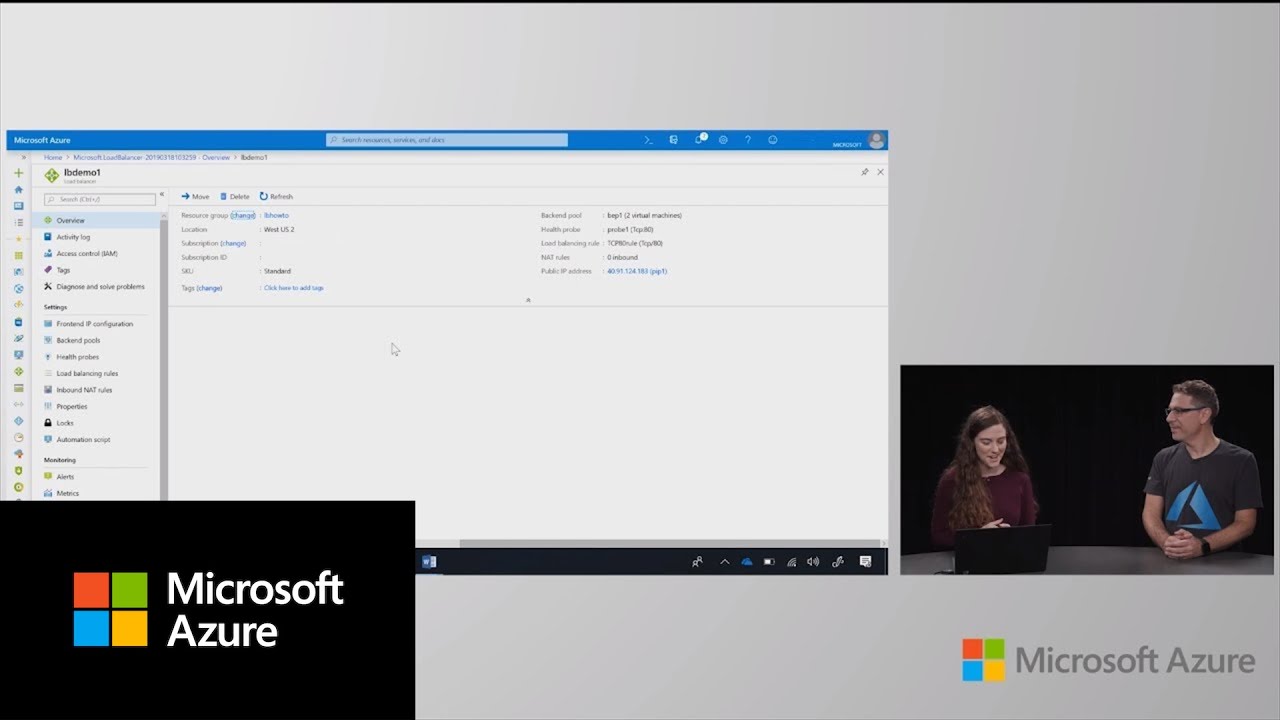Viewport: 1280px width, 720px height.
Task: Click change link beside Tags
Action: (x=209, y=288)
